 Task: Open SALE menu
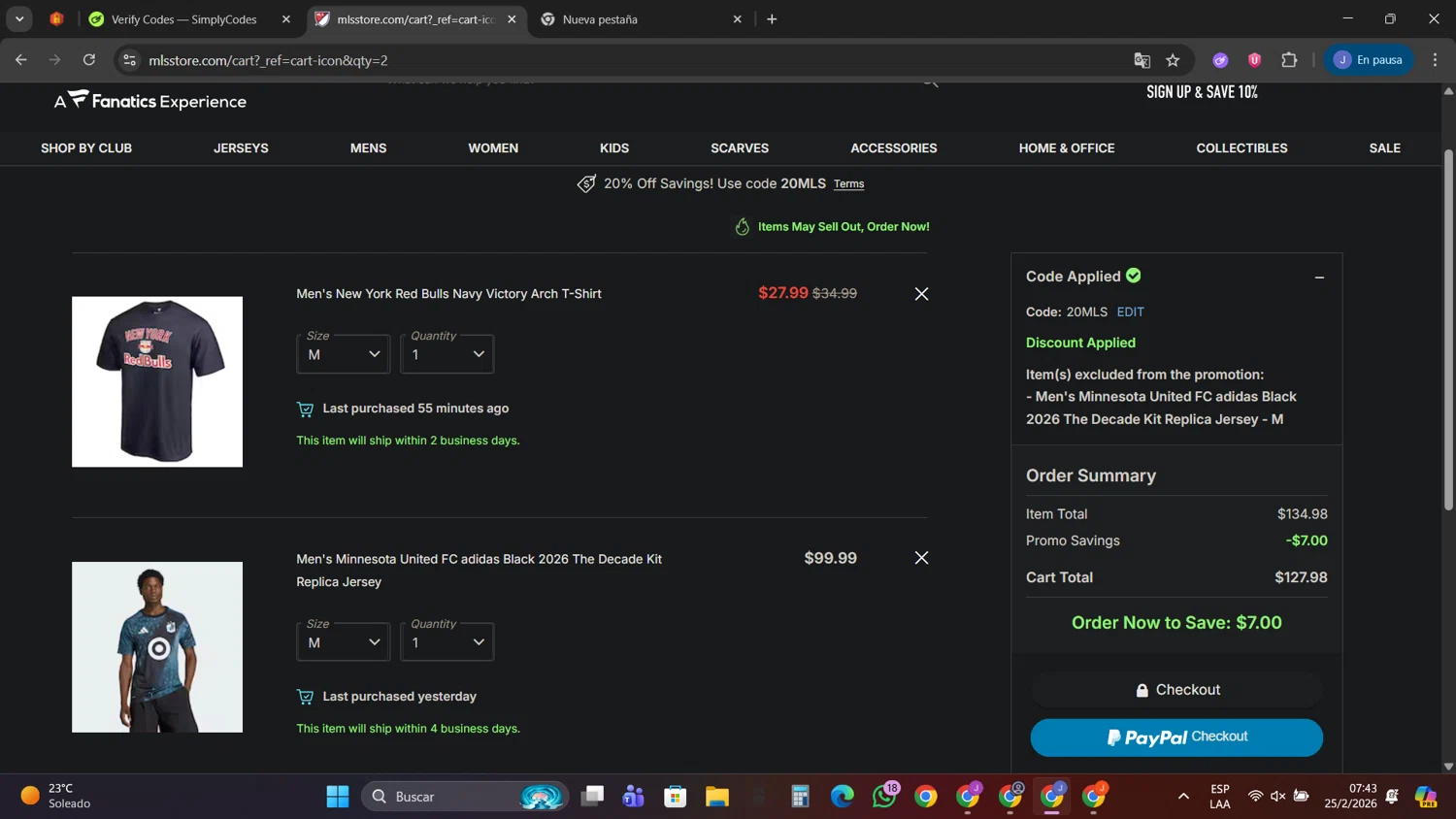1384,148
